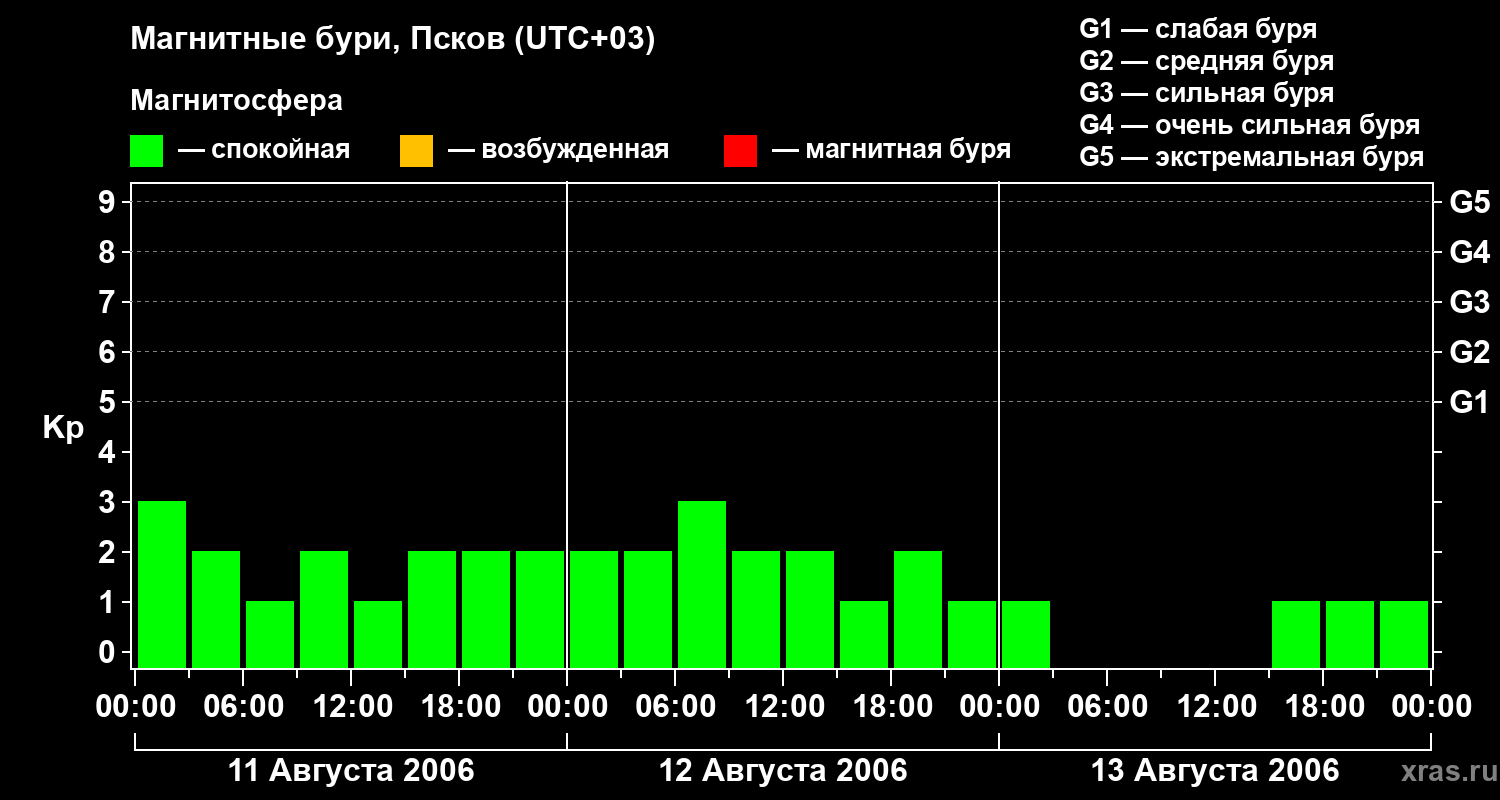This screenshot has height=800, width=1500.
Task: Click the Kp 3 bar on 12 August
Action: point(702,584)
